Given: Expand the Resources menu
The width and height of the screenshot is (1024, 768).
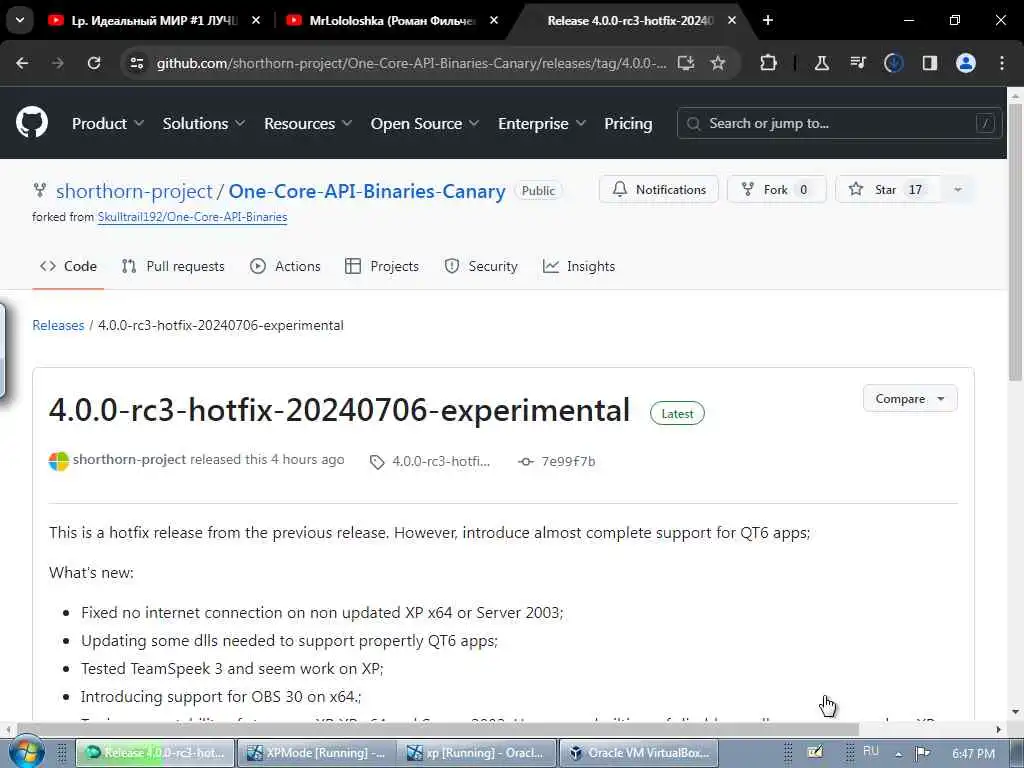Looking at the screenshot, I should point(308,123).
